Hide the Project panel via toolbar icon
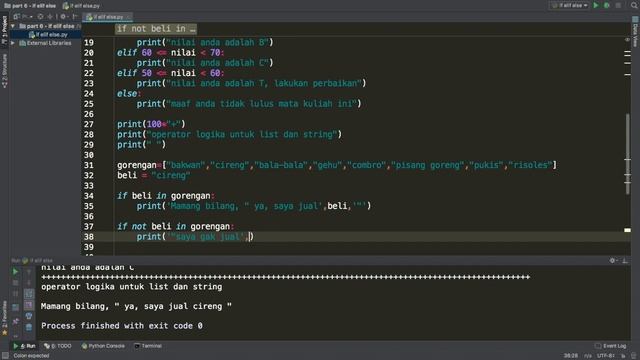Image resolution: width=640 pixels, height=360 pixels. pyautogui.click(x=75, y=17)
